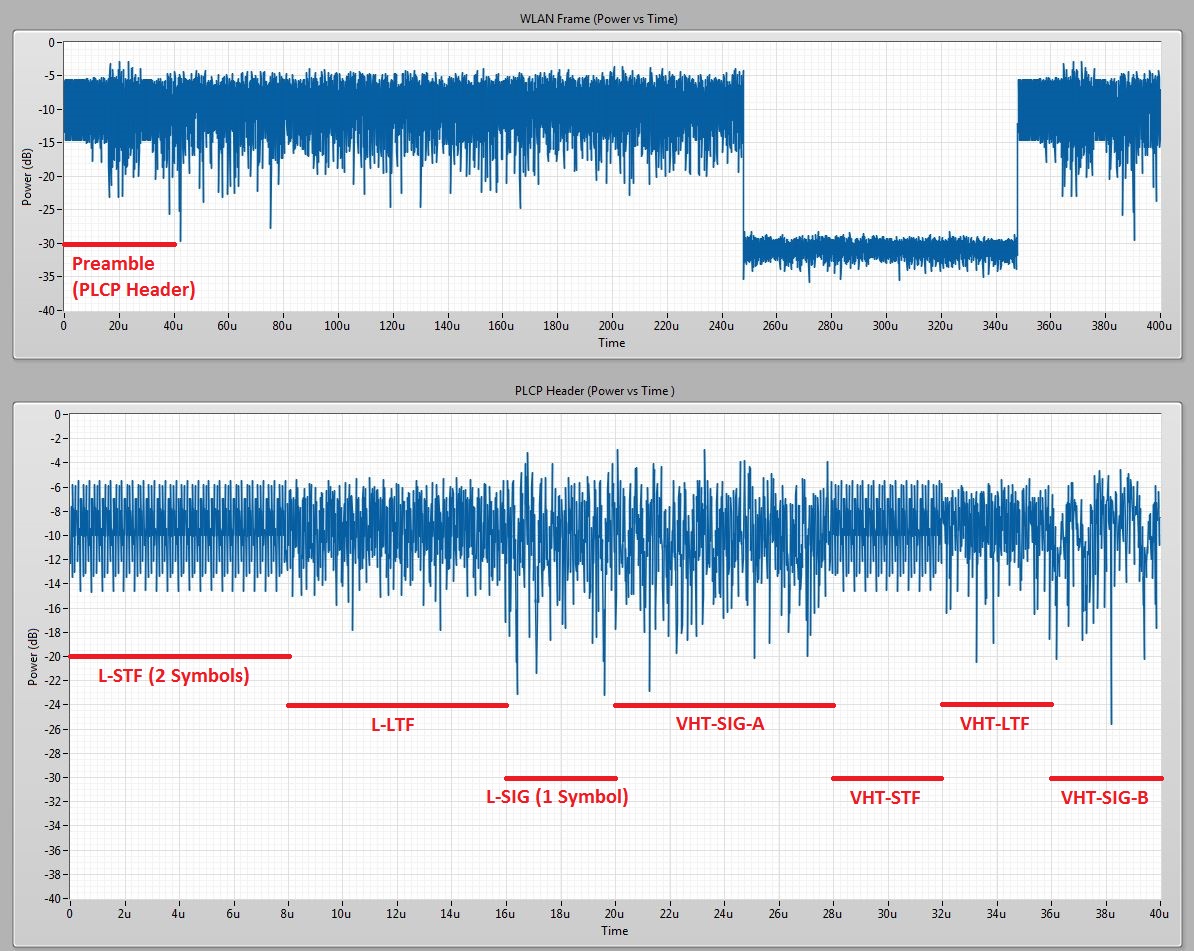1194x951 pixels.
Task: Click the red L-LTF marker bar
Action: pos(397,704)
